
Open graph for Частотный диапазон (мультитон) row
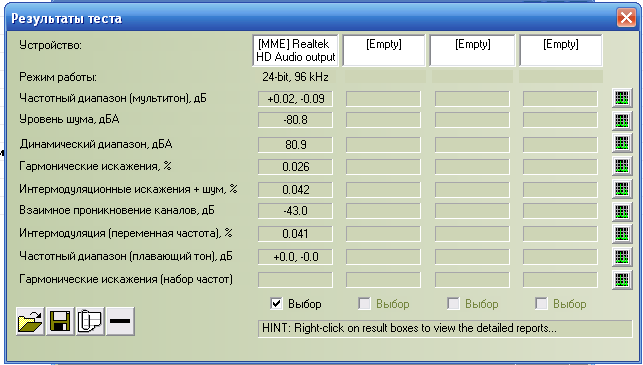(622, 98)
